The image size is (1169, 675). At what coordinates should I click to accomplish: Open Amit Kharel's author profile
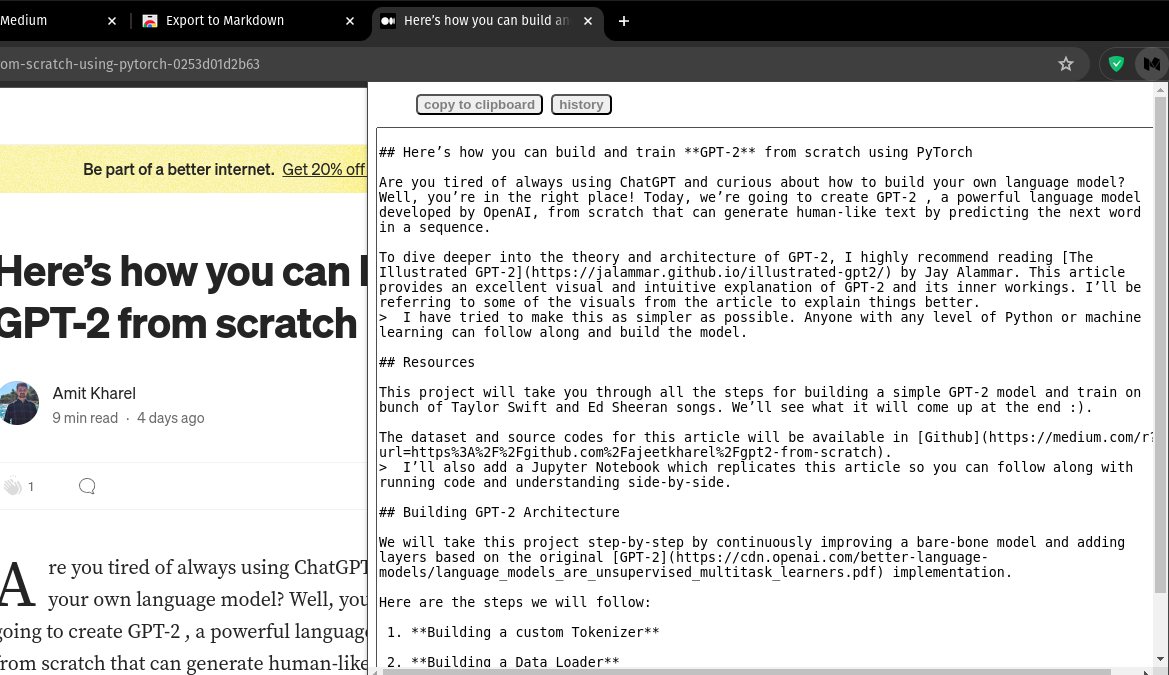click(94, 393)
